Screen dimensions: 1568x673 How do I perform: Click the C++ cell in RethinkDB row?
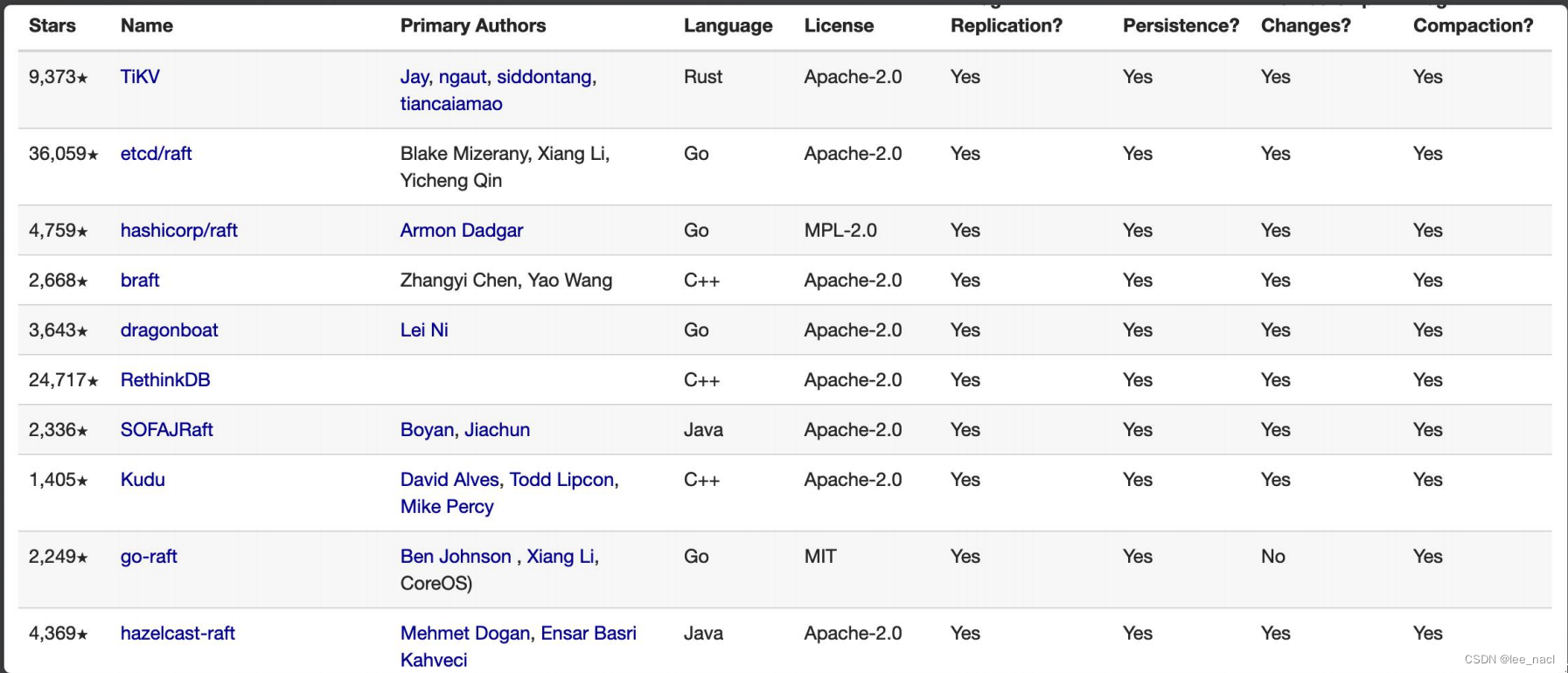pyautogui.click(x=701, y=380)
